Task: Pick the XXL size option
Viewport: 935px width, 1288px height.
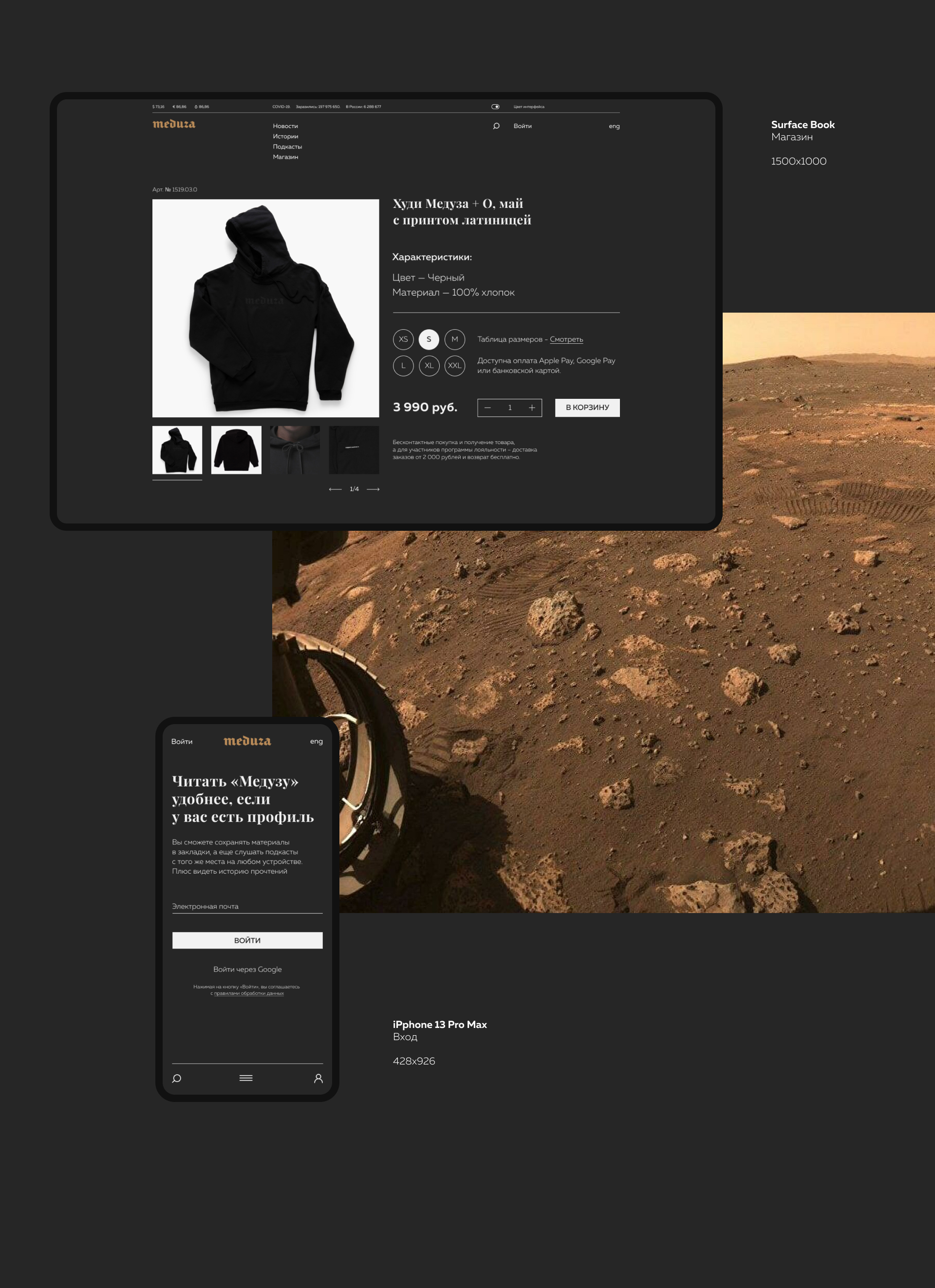Action: pos(454,366)
